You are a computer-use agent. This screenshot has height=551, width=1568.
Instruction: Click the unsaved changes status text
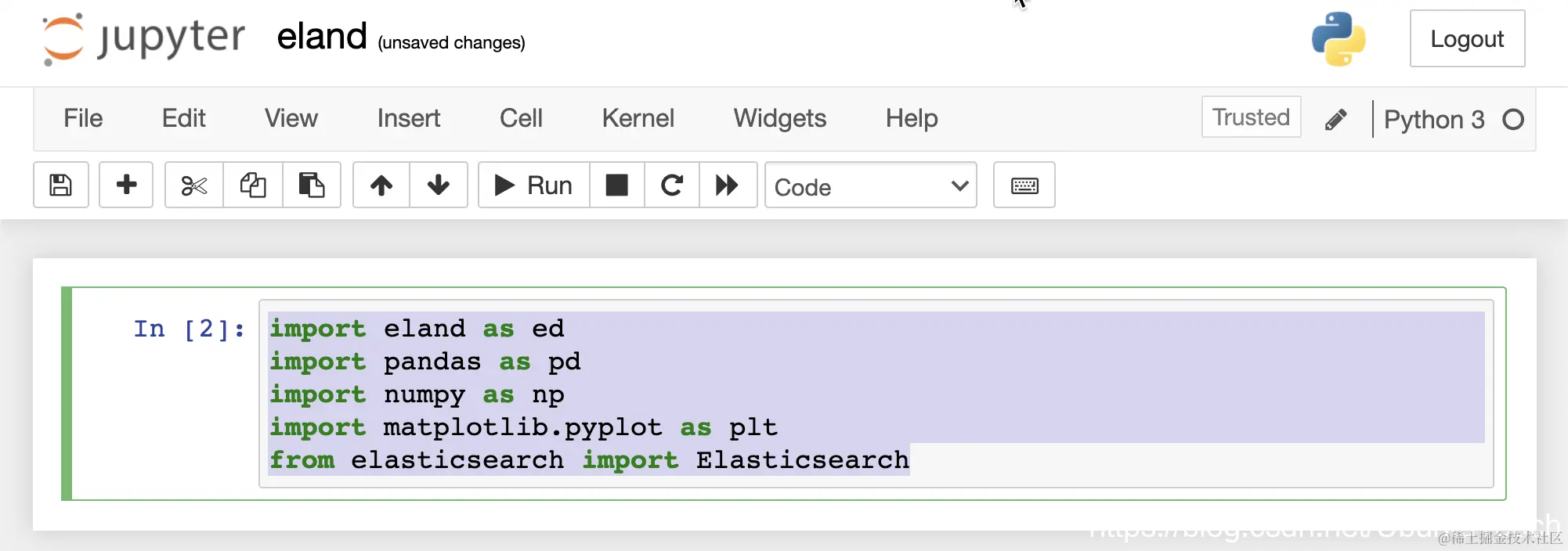(x=451, y=42)
